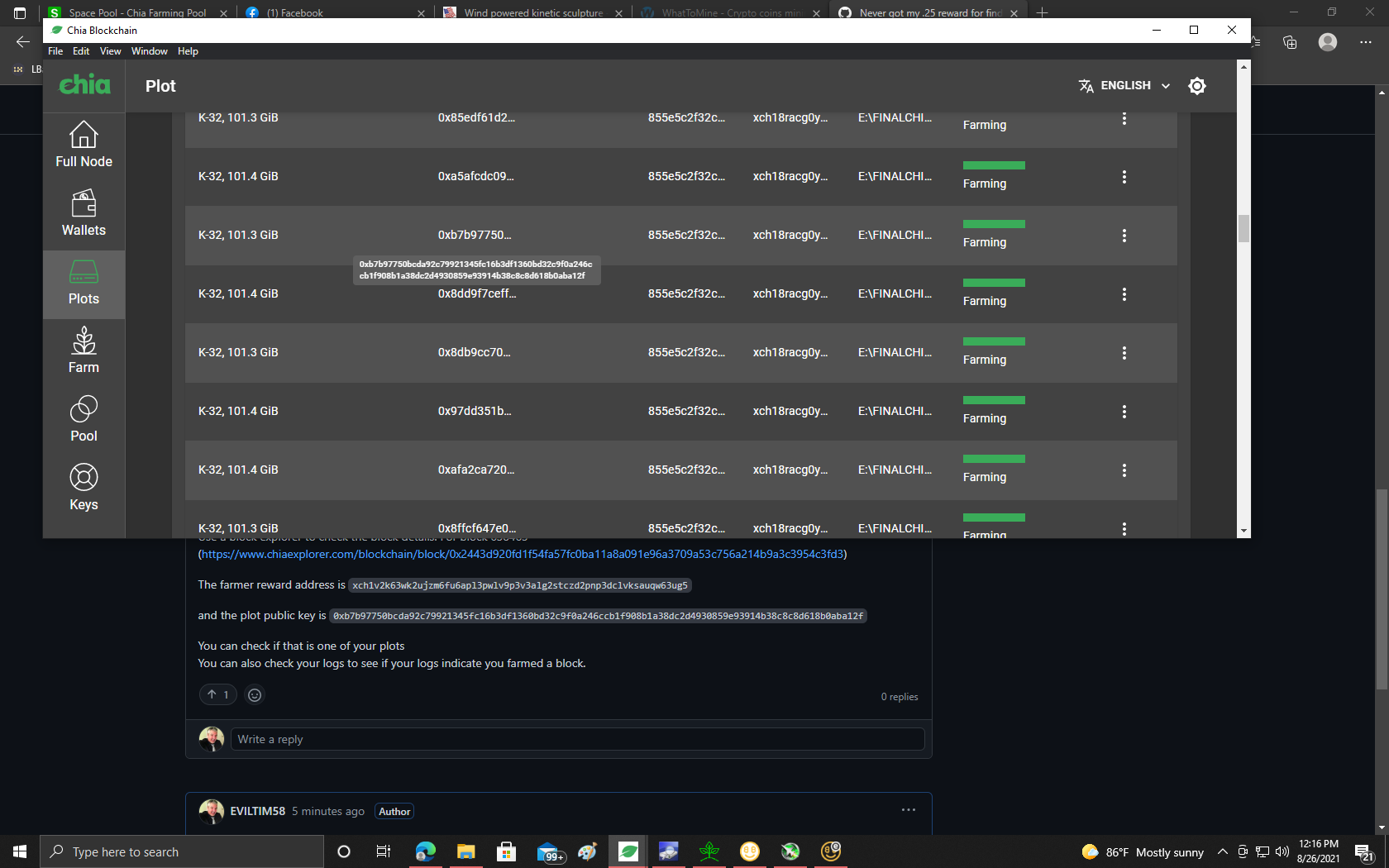Open browser settings ellipsis menu

[1366, 42]
